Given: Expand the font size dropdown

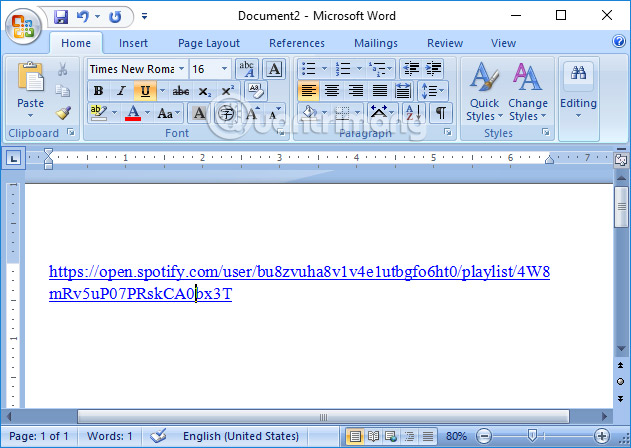Looking at the screenshot, I should 225,69.
